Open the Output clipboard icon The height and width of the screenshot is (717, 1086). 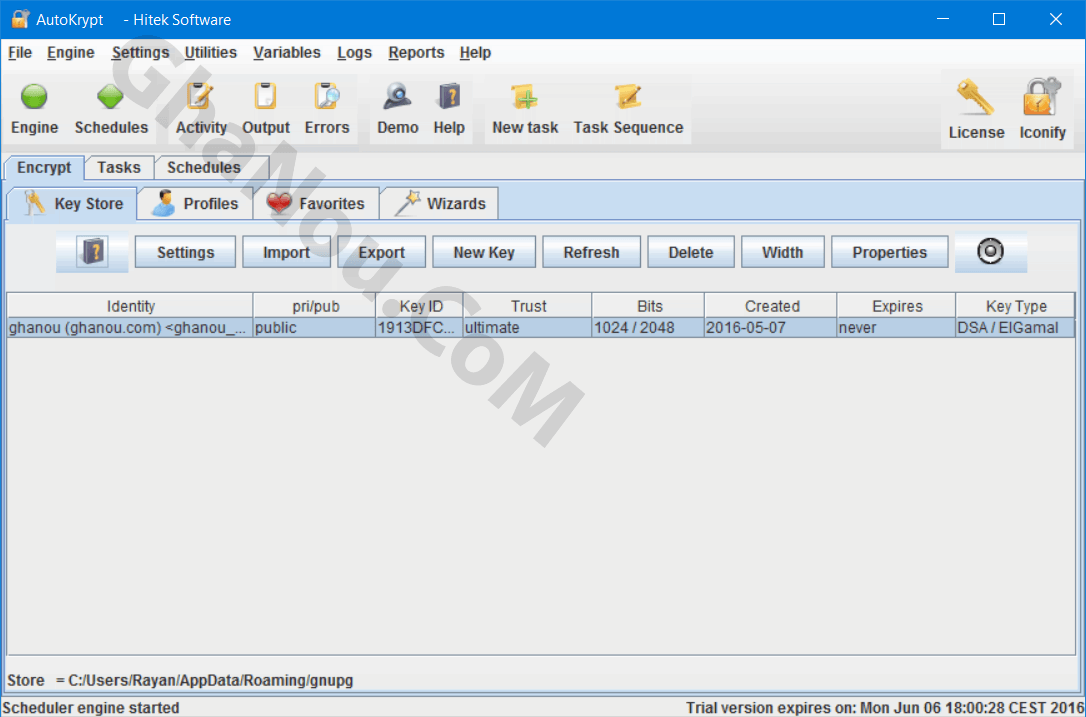[x=265, y=97]
